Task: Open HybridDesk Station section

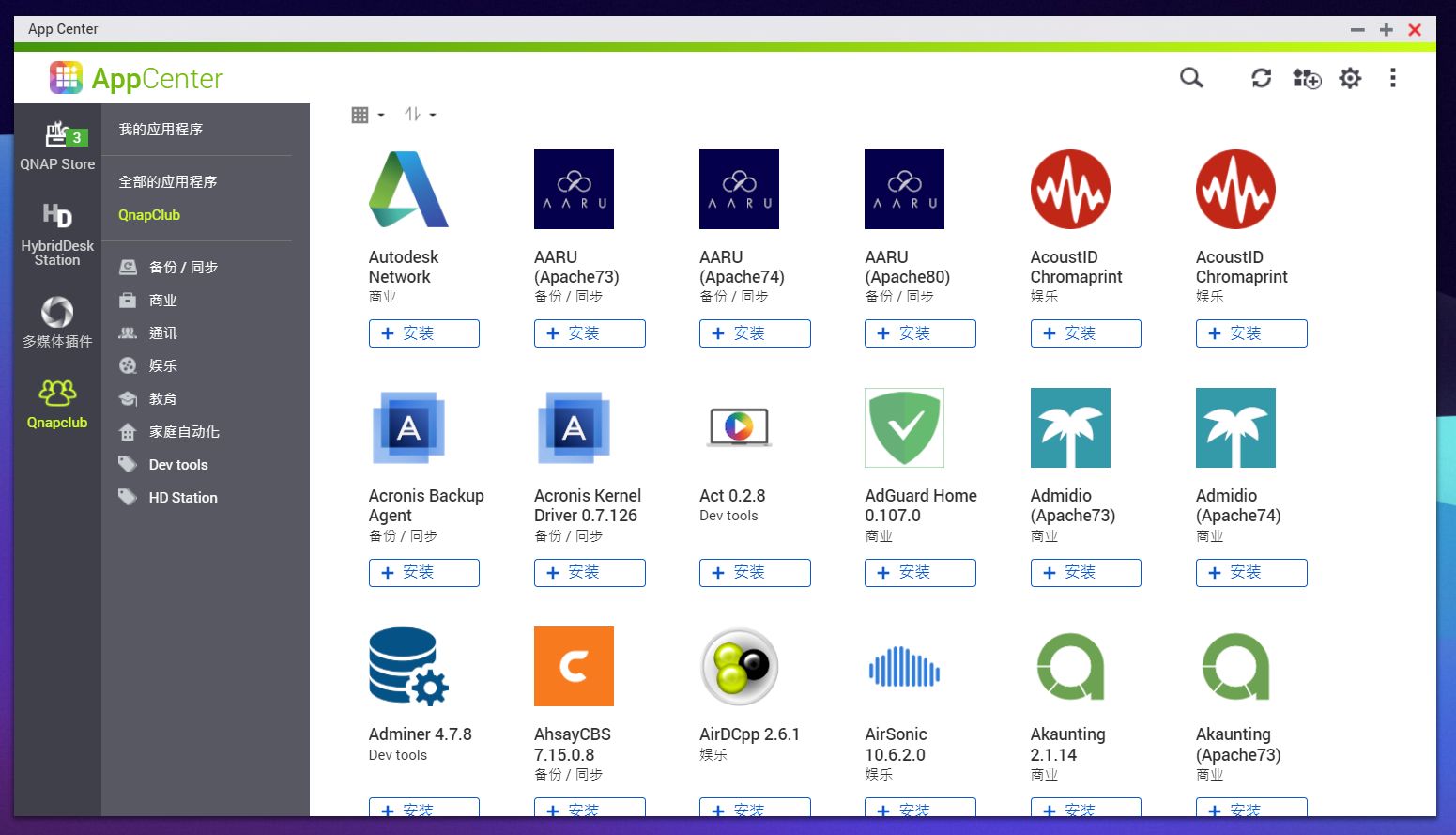Action: (x=57, y=234)
